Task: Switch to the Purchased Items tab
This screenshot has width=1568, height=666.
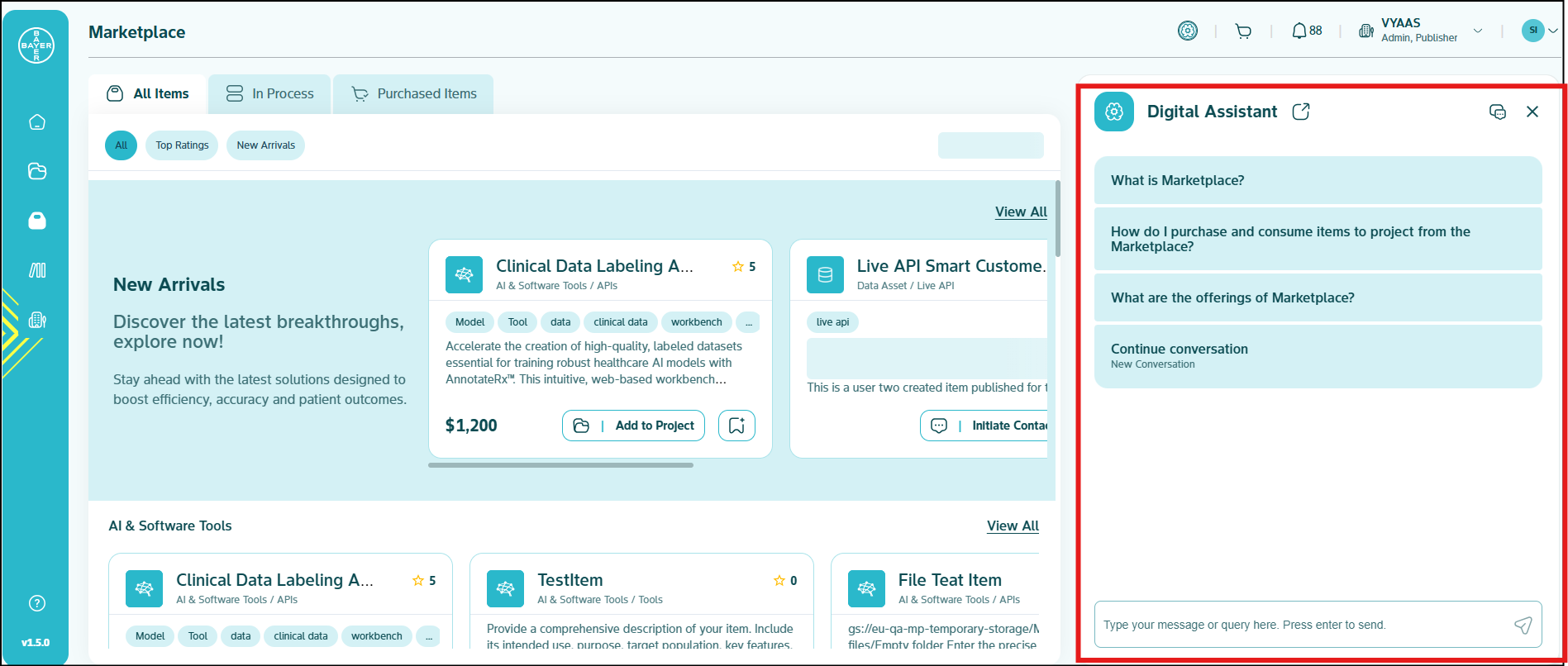Action: point(413,94)
